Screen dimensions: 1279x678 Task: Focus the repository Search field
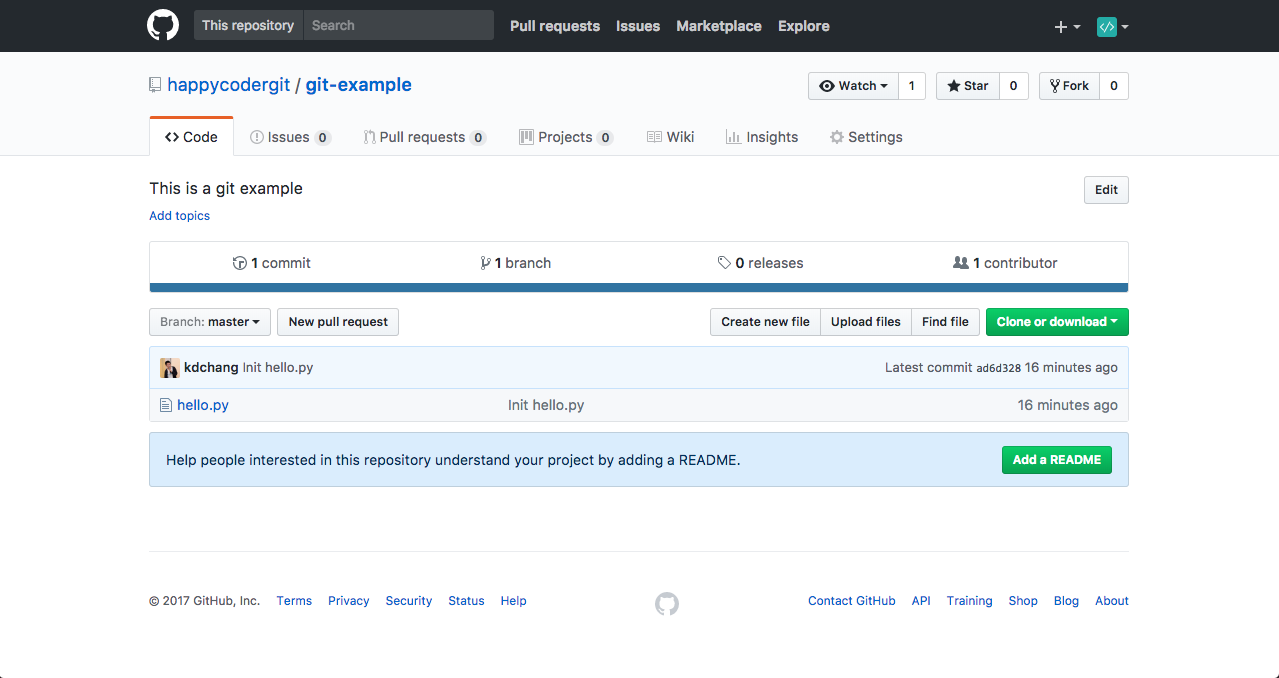398,25
